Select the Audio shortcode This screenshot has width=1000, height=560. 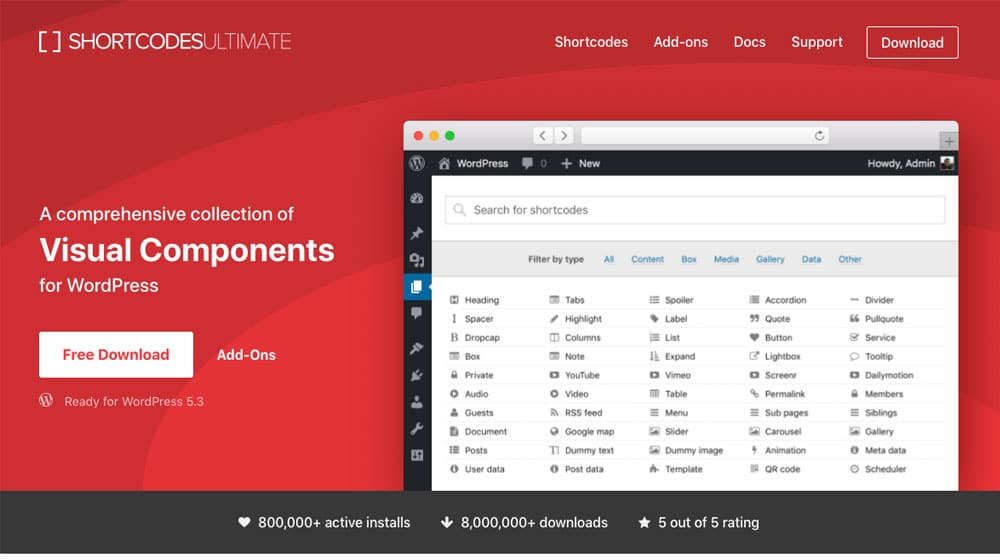(469, 394)
